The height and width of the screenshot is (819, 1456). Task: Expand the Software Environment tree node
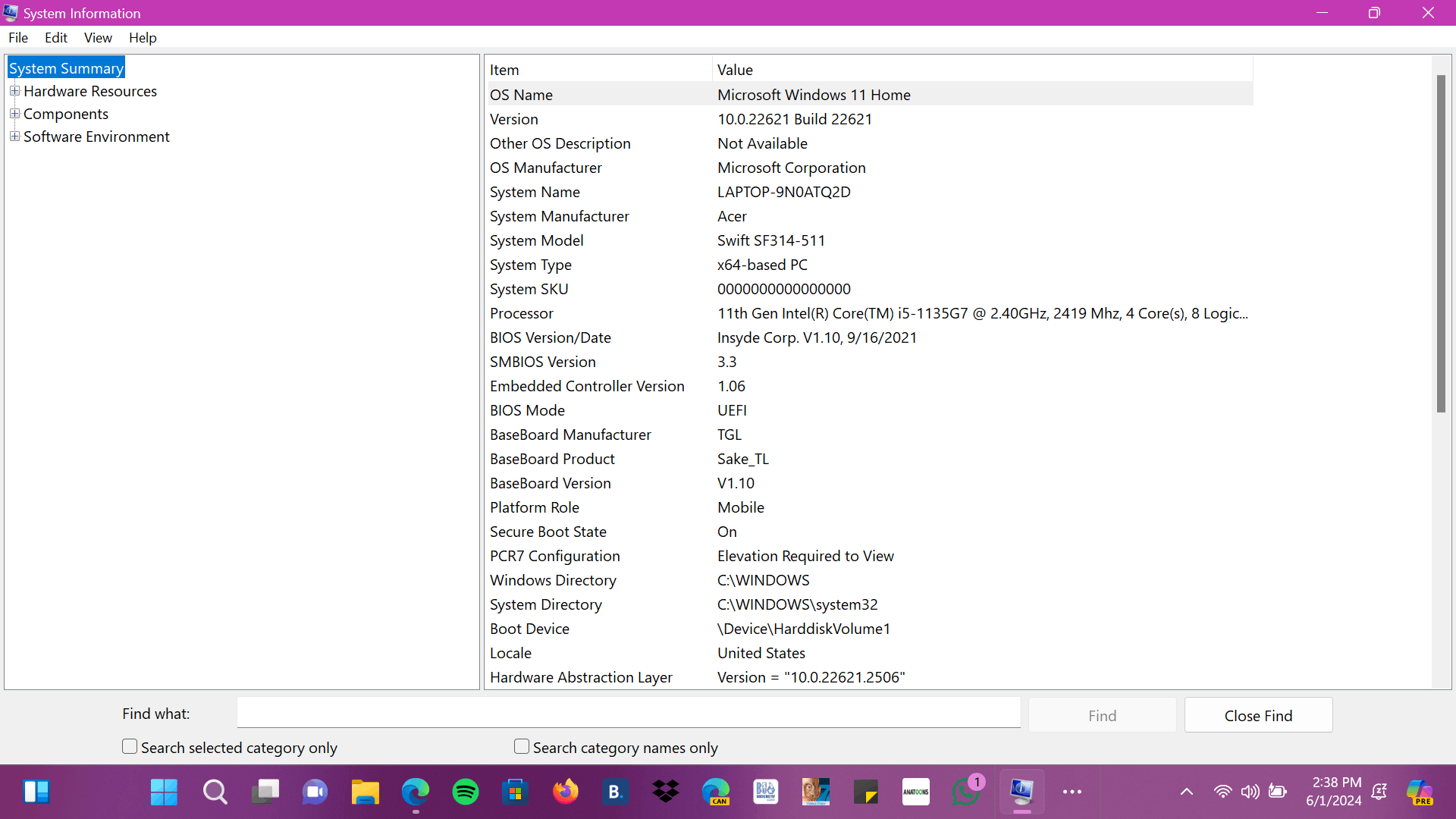14,136
